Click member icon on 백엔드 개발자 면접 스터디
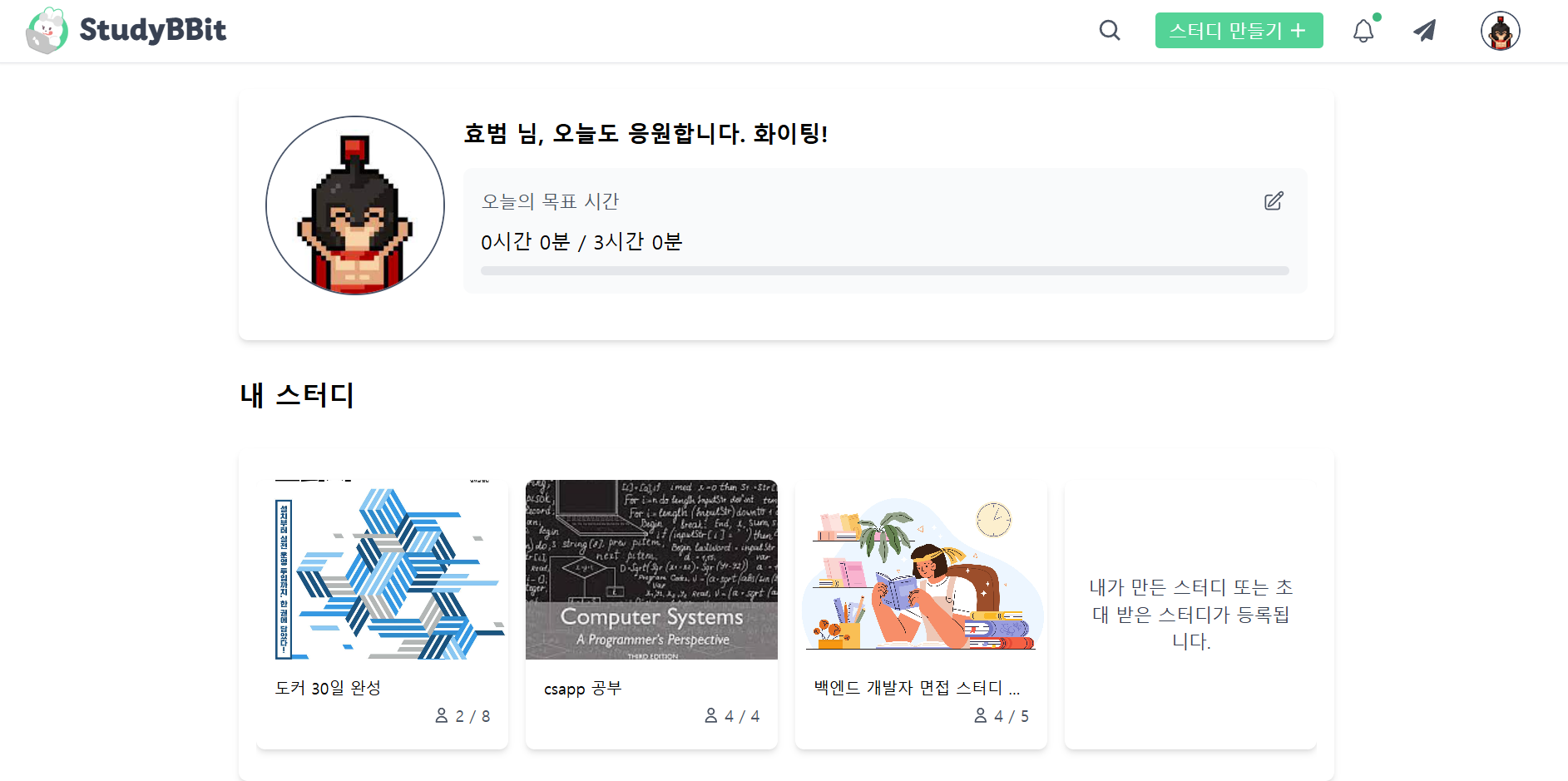 click(981, 715)
